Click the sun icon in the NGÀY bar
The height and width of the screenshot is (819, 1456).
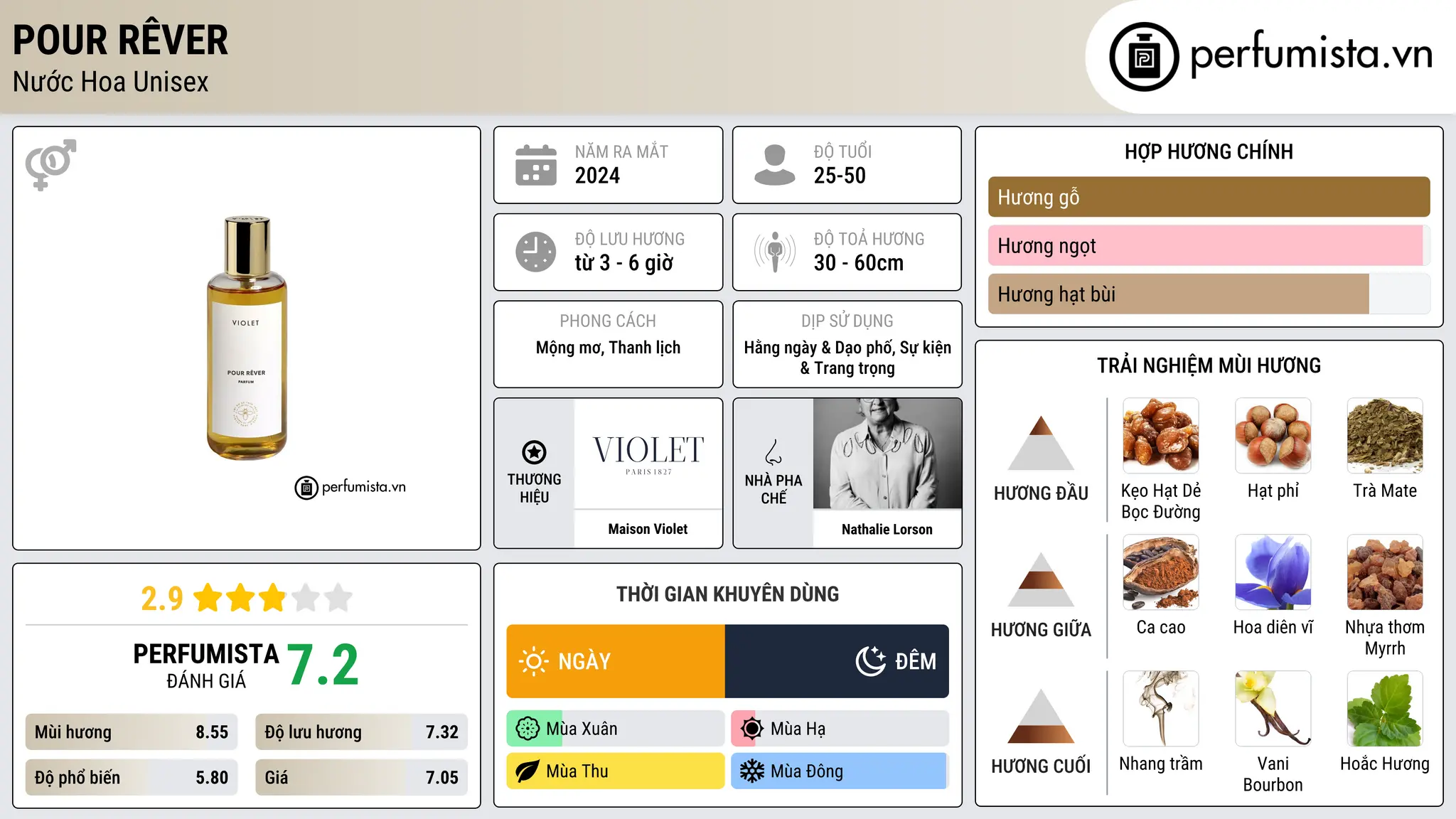[533, 661]
